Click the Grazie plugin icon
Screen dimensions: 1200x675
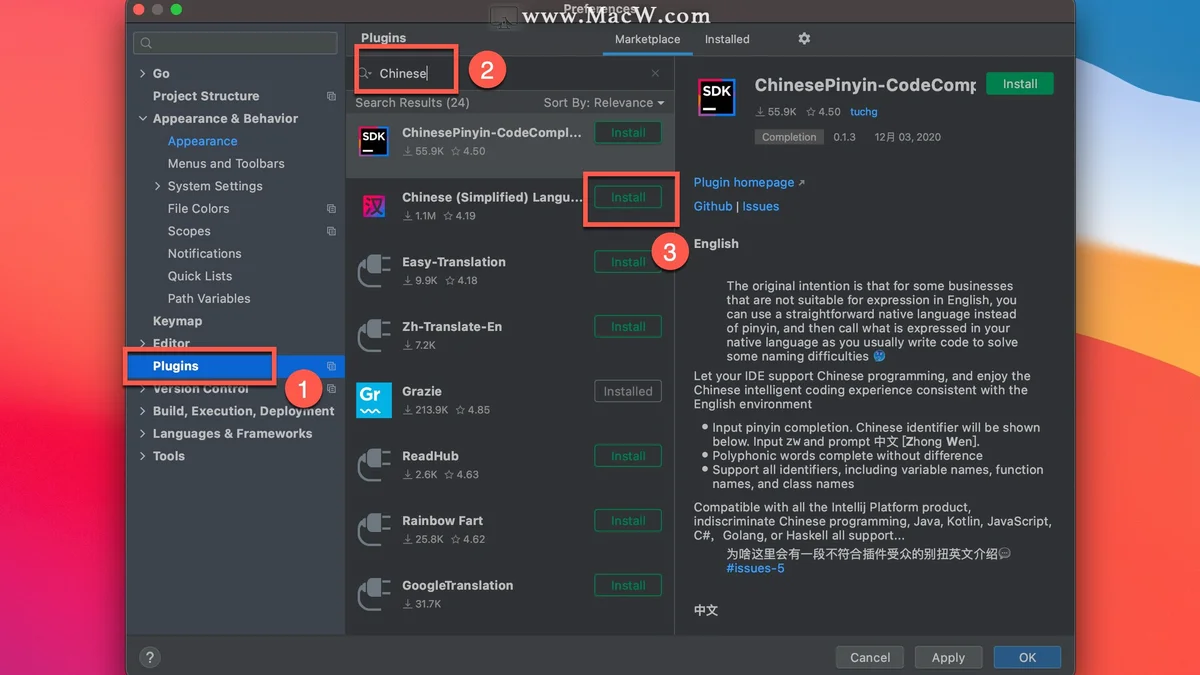(374, 401)
